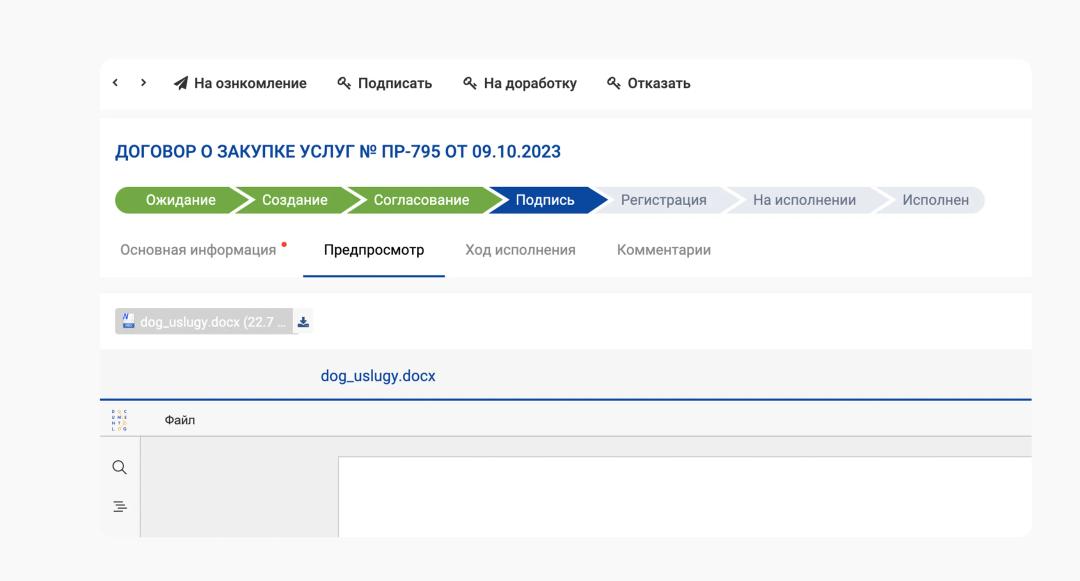Send document via На ознкомление

[240, 84]
